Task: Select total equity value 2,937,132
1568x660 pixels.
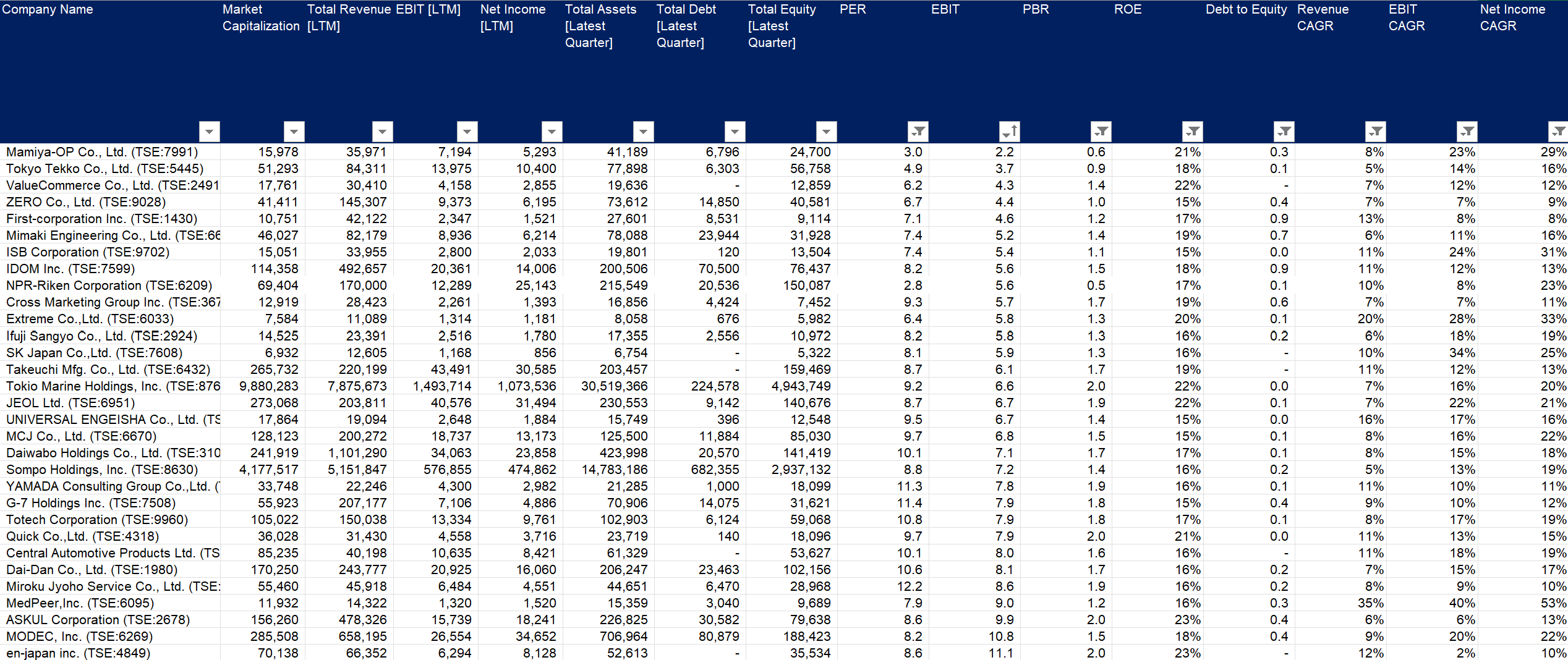Action: pos(801,470)
